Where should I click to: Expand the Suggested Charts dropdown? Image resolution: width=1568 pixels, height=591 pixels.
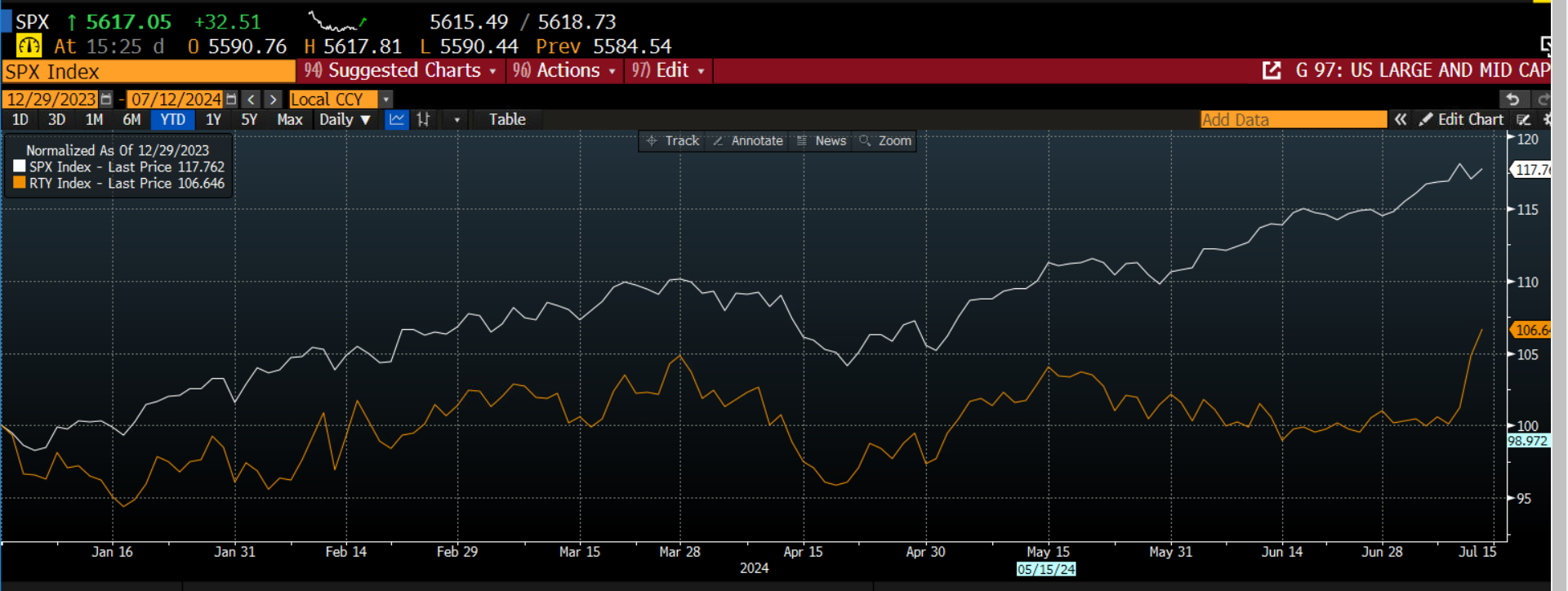[400, 71]
